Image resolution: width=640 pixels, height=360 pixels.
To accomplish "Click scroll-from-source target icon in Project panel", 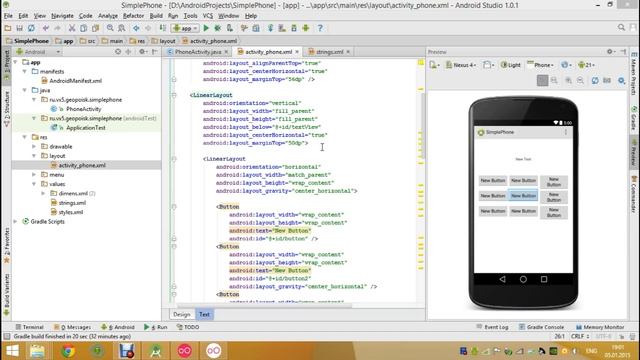I will (x=118, y=52).
